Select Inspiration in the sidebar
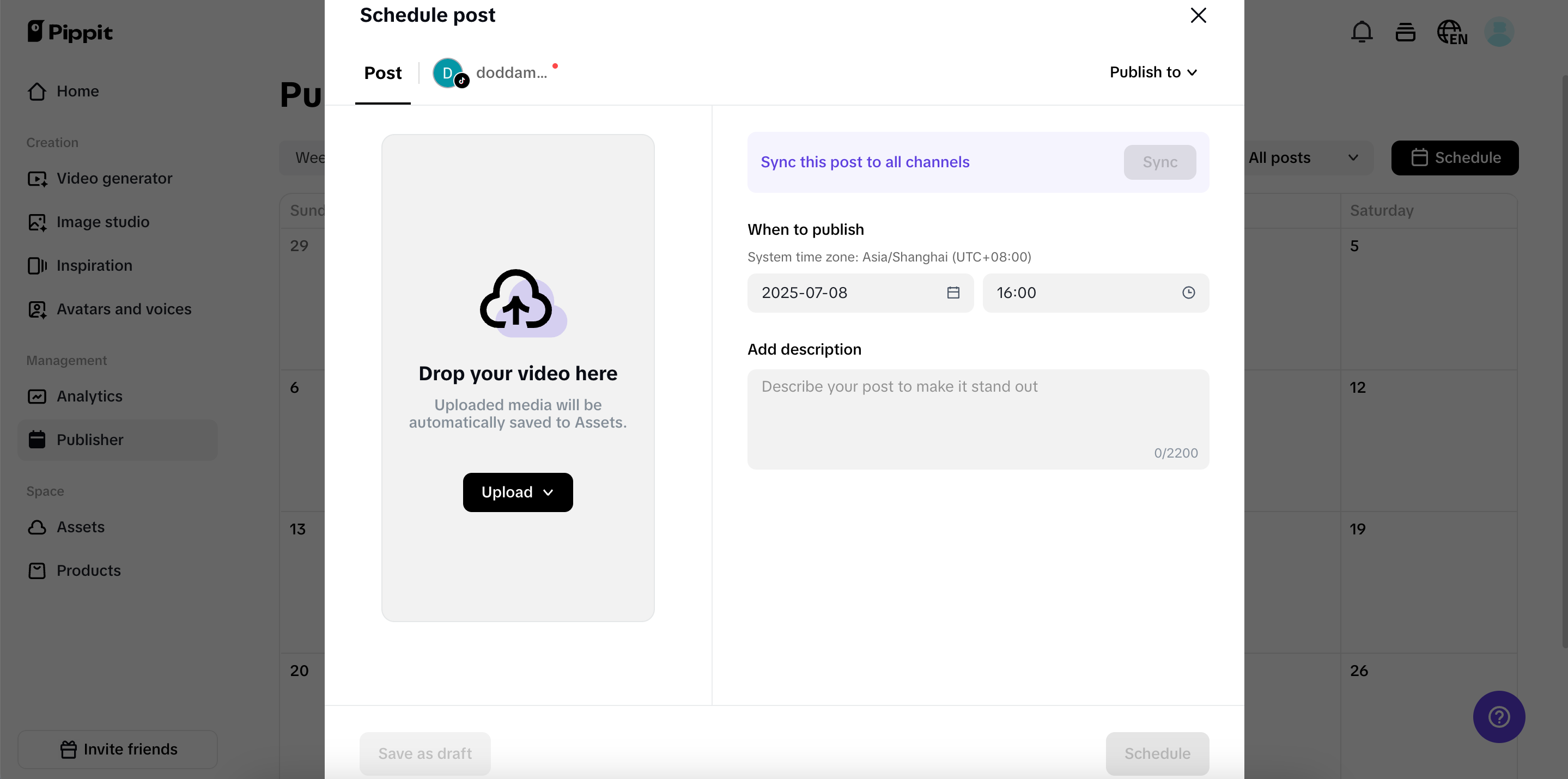 [94, 265]
